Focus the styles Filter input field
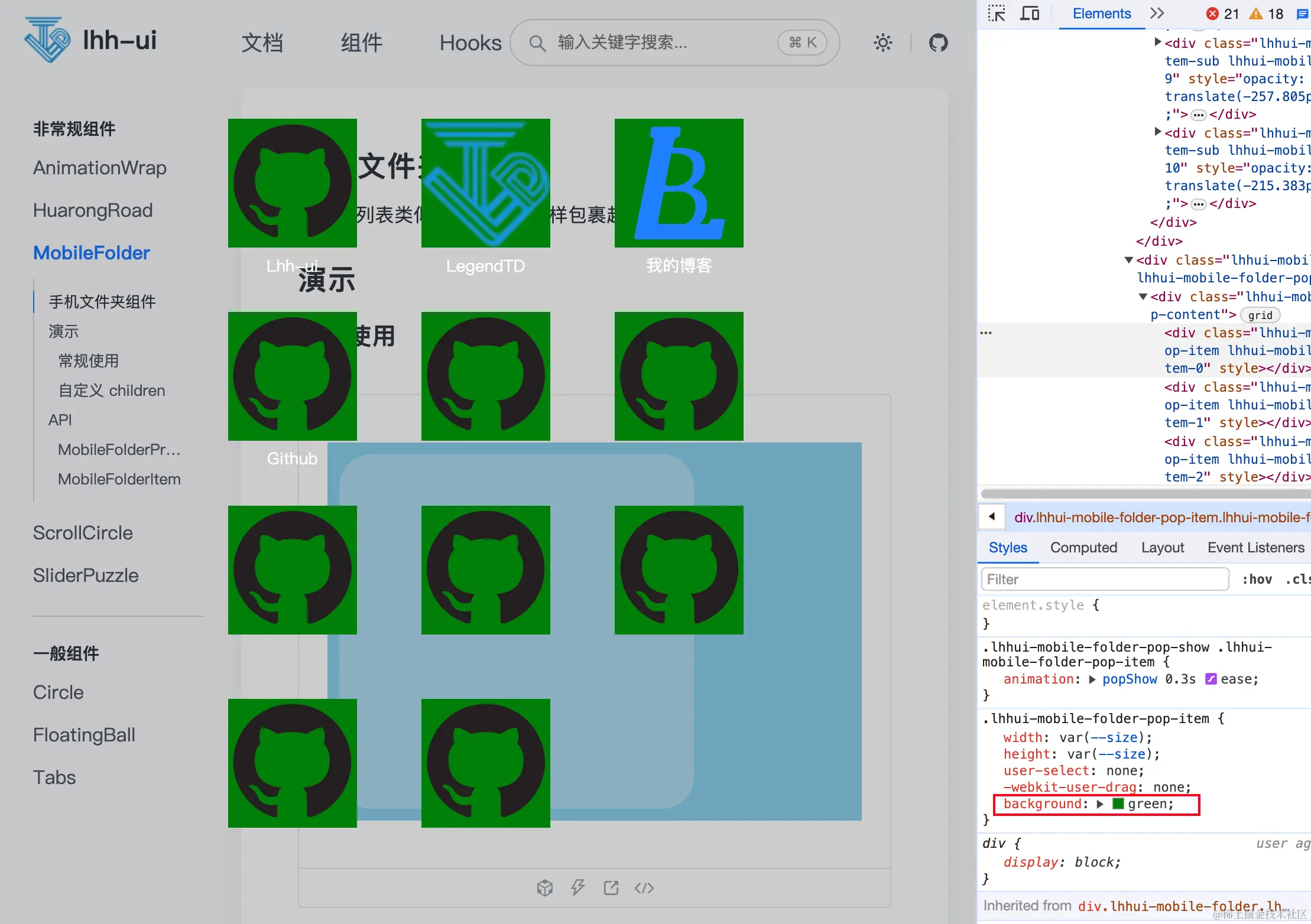 1104,580
